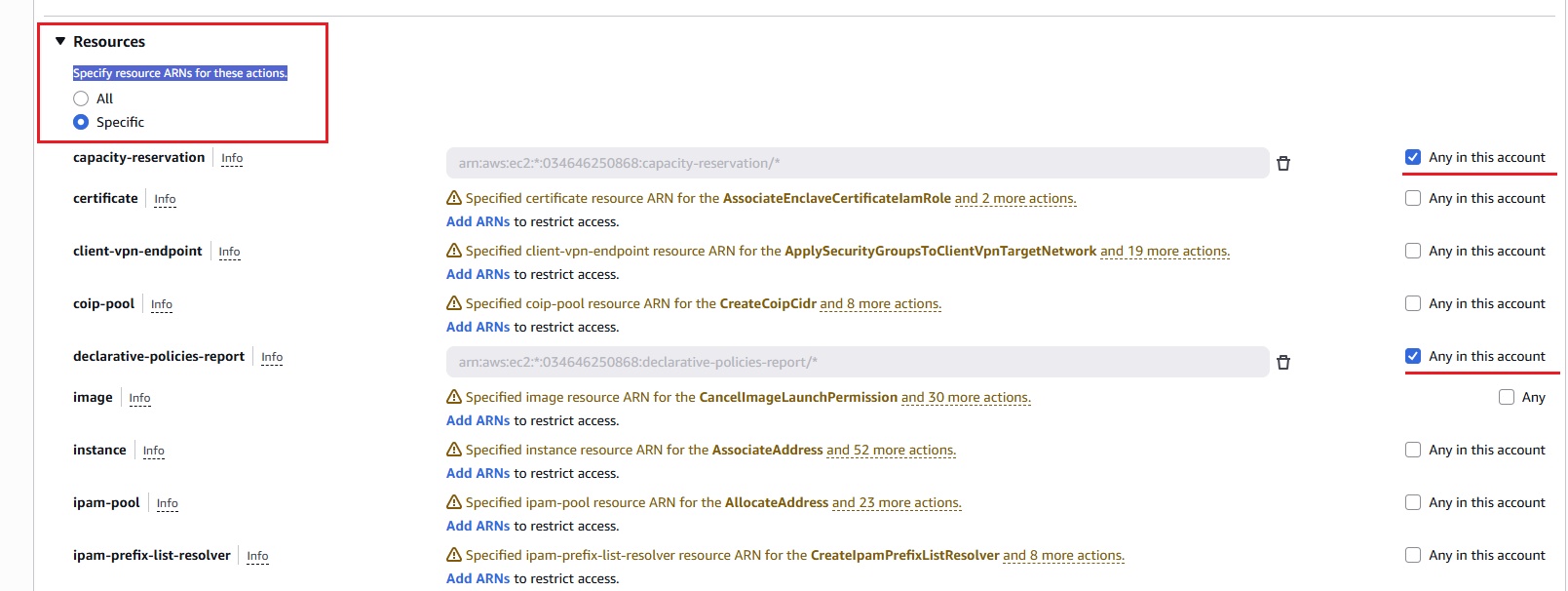The image size is (1568, 591).
Task: Uncheck Any in this account for capacity-reservation
Action: pos(1412,157)
